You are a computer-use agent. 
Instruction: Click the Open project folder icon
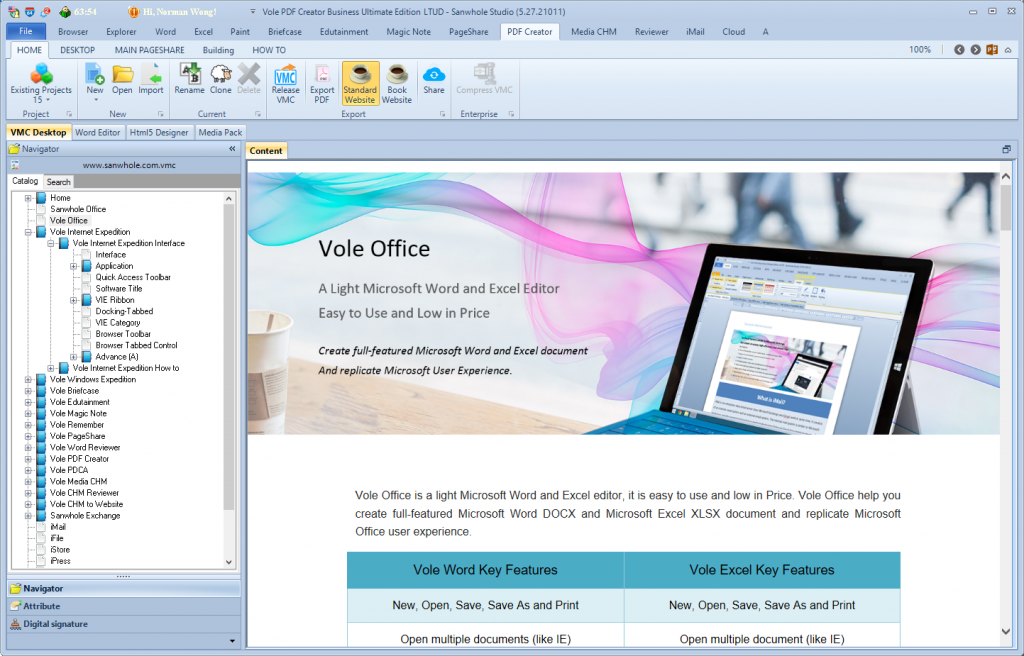122,79
